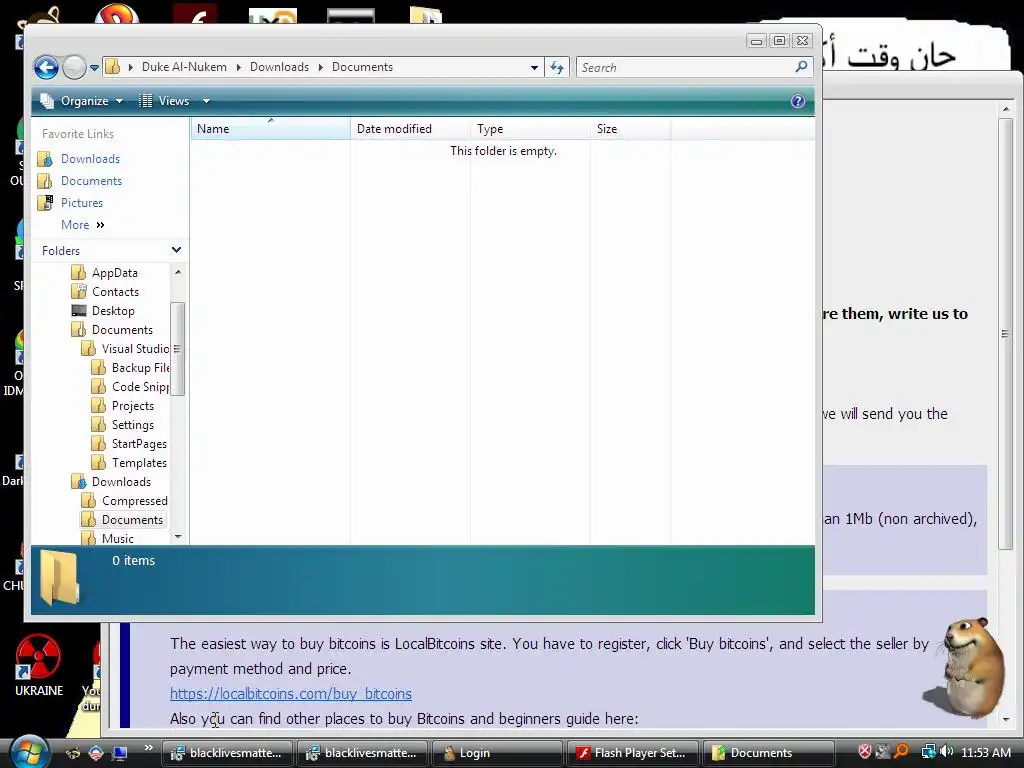Expand the address bar history dropdown
The height and width of the screenshot is (768, 1024).
click(x=534, y=67)
